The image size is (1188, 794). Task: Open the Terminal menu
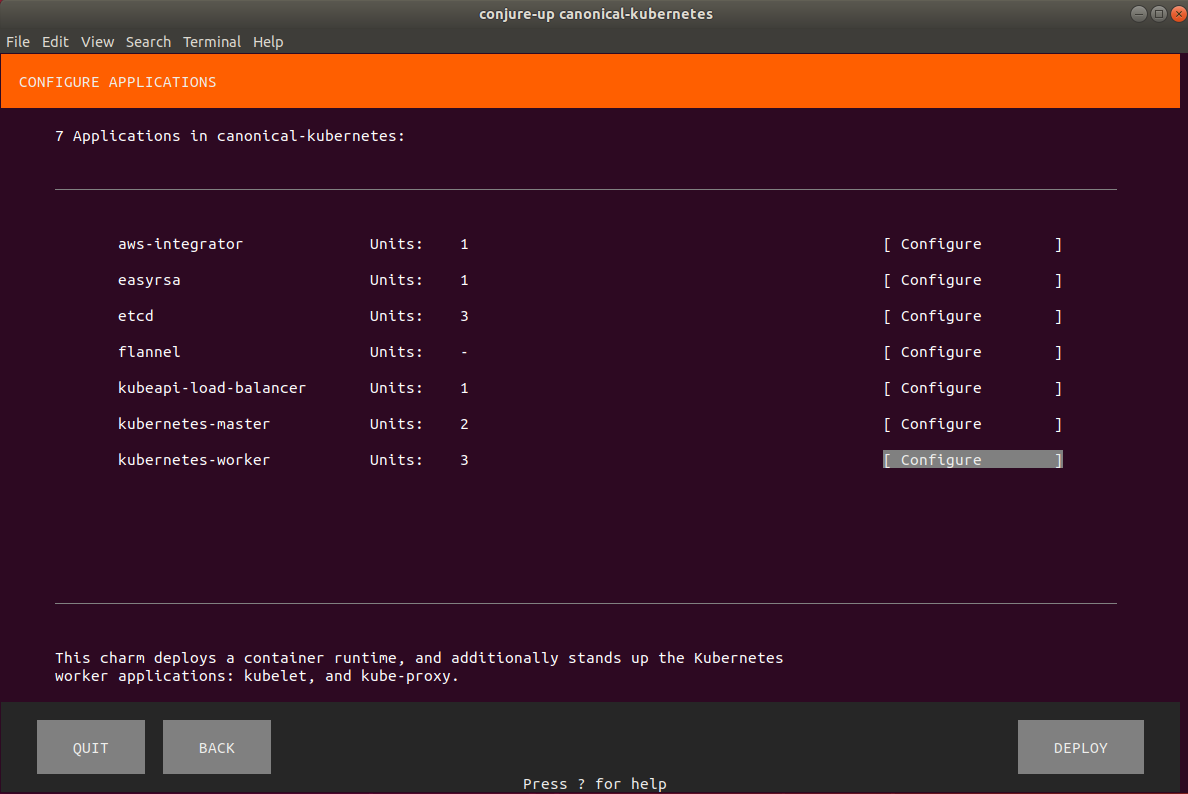coord(211,42)
